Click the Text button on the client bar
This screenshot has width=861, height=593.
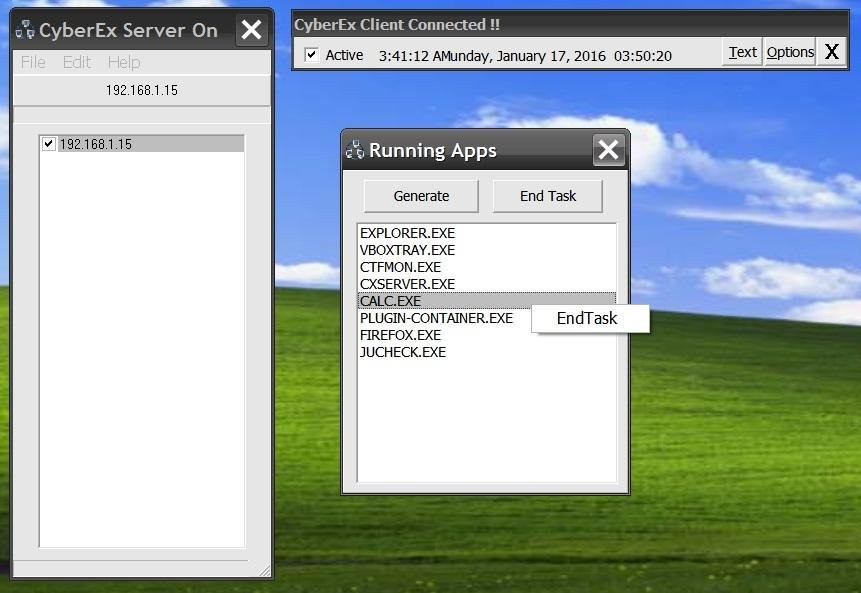pos(742,52)
